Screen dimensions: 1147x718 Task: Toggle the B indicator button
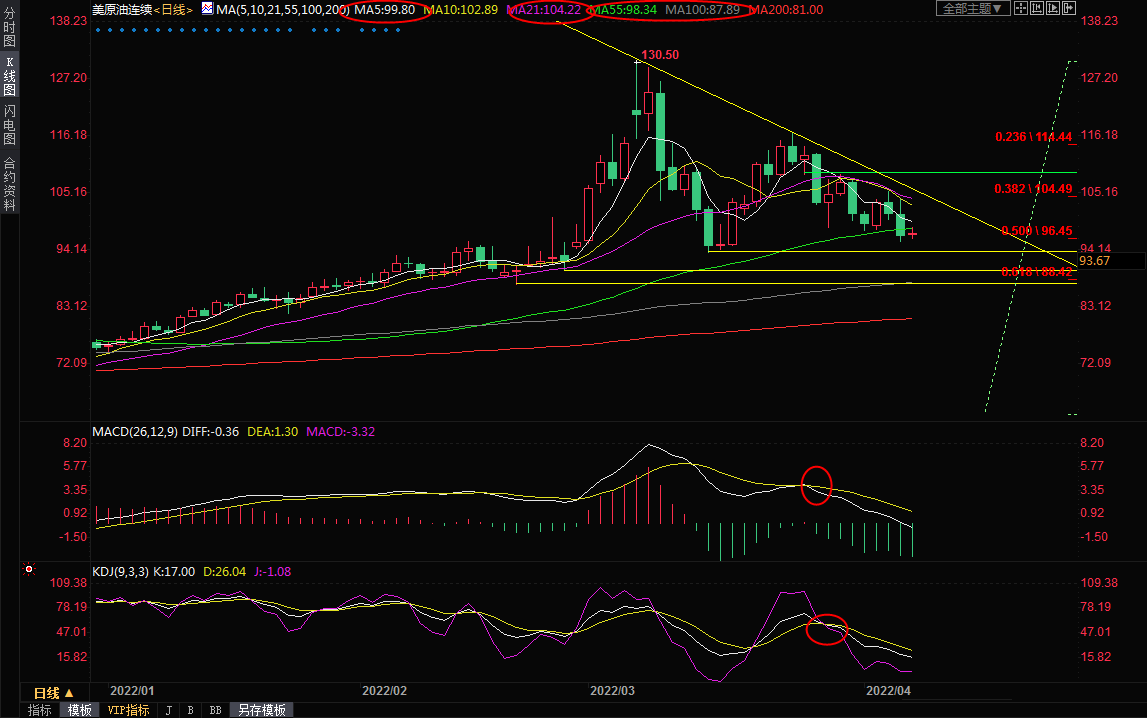(190, 710)
